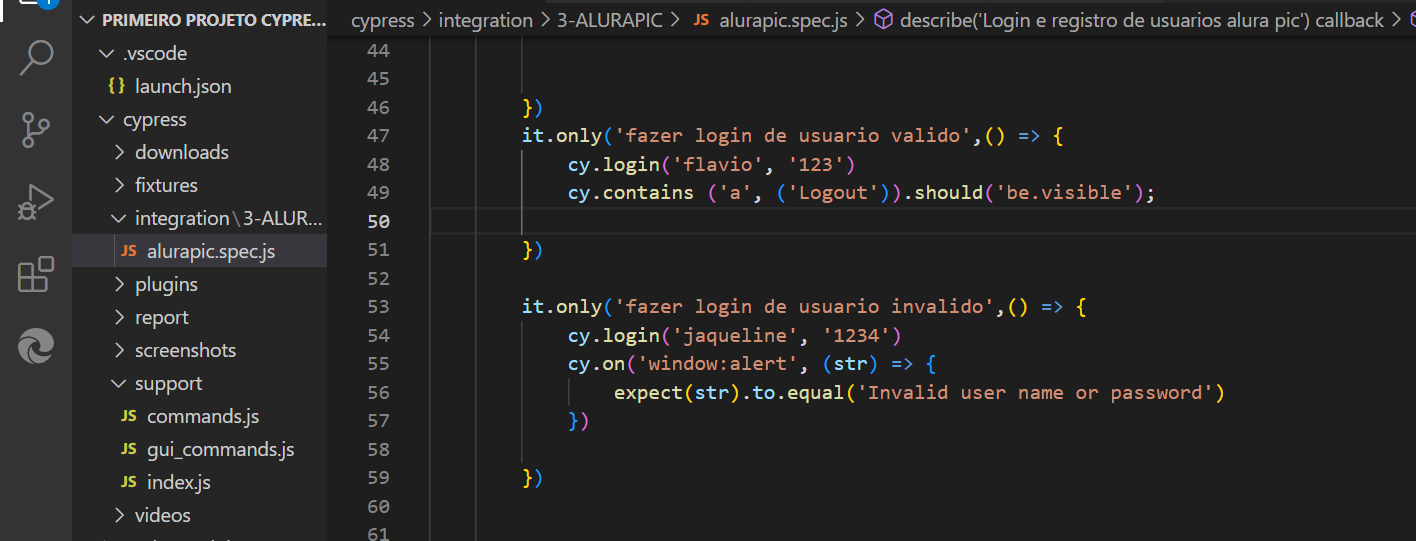The height and width of the screenshot is (541, 1416).
Task: Click 'expect' on line 56
Action: [648, 392]
